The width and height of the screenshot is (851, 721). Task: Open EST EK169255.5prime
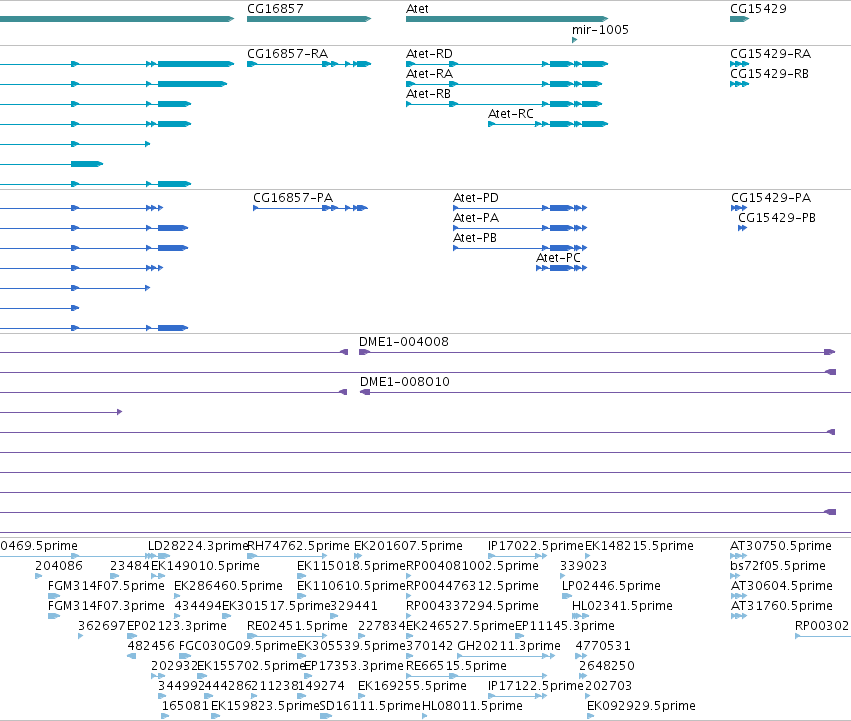pos(412,686)
